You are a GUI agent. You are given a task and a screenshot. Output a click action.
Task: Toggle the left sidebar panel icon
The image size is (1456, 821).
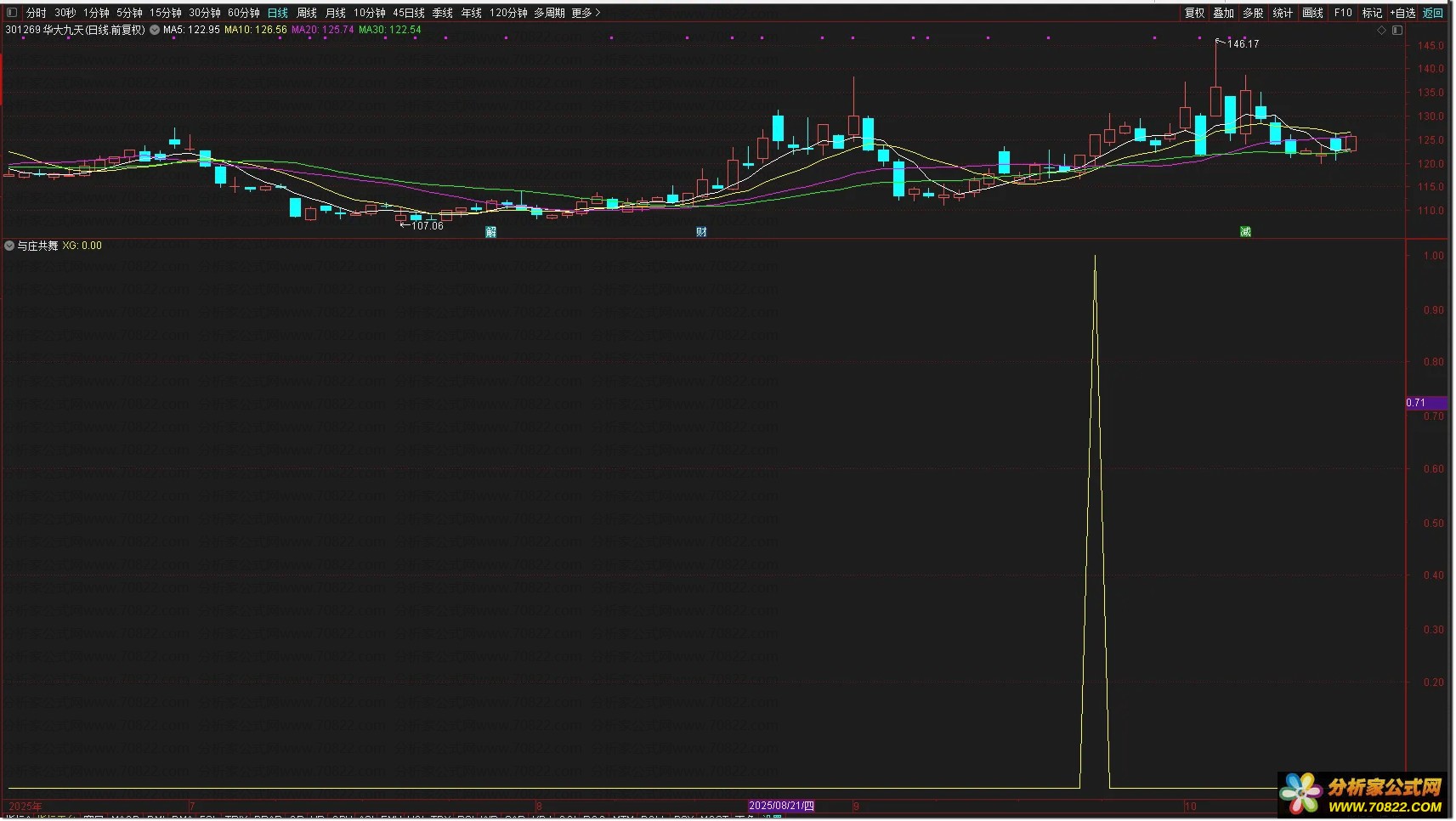click(12, 13)
